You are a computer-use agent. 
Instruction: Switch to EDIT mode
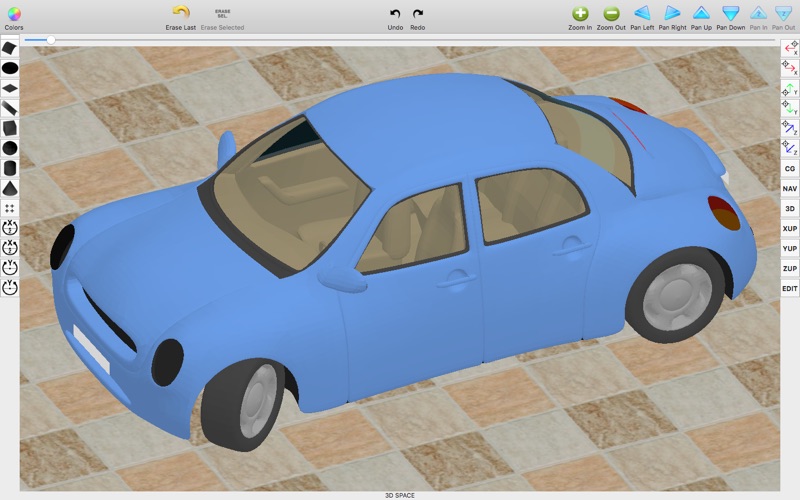tap(789, 288)
